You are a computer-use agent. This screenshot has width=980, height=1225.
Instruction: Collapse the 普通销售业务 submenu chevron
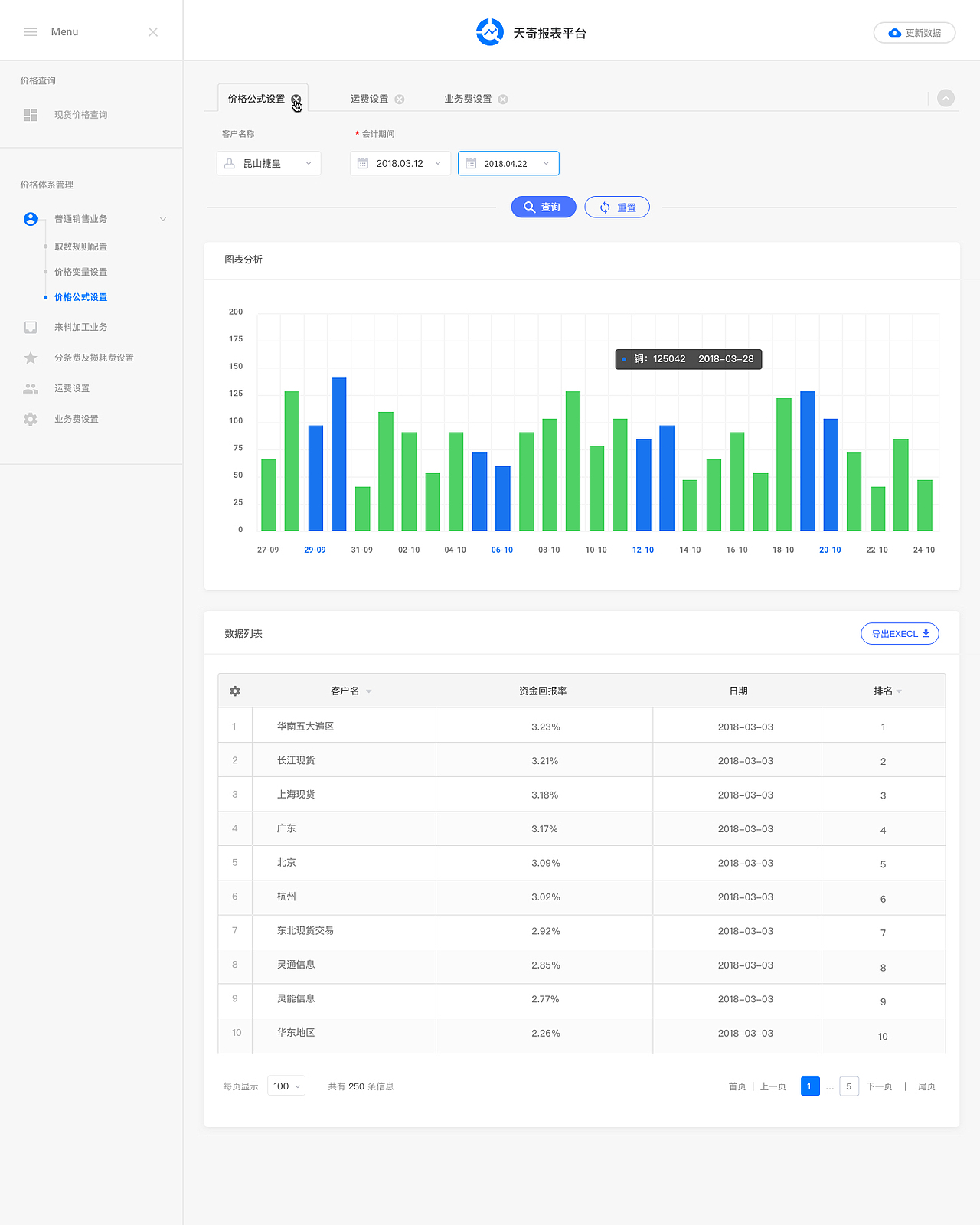163,219
